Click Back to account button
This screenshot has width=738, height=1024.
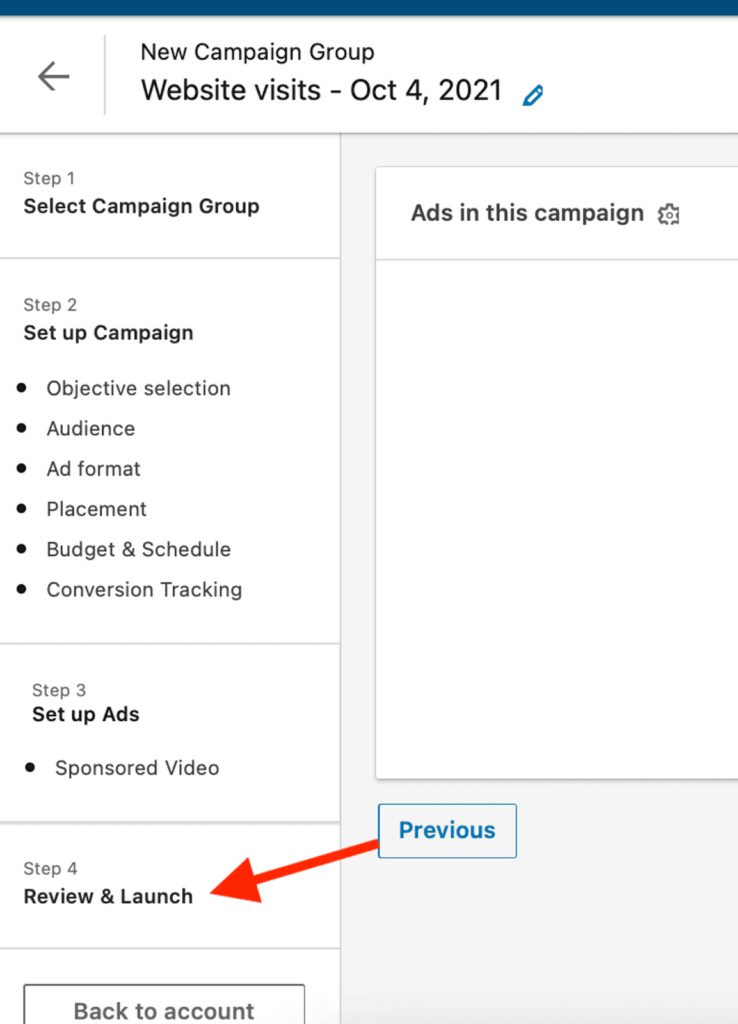[x=164, y=1006]
